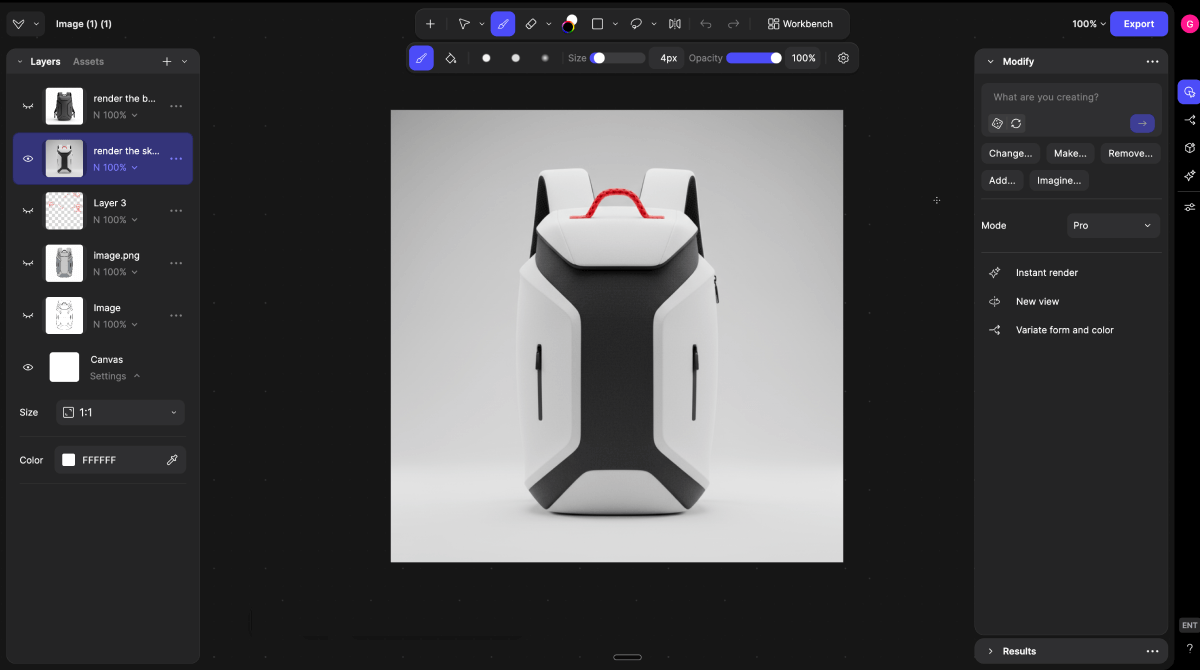Select the paint bucket fill tool
1200x670 pixels.
point(450,58)
